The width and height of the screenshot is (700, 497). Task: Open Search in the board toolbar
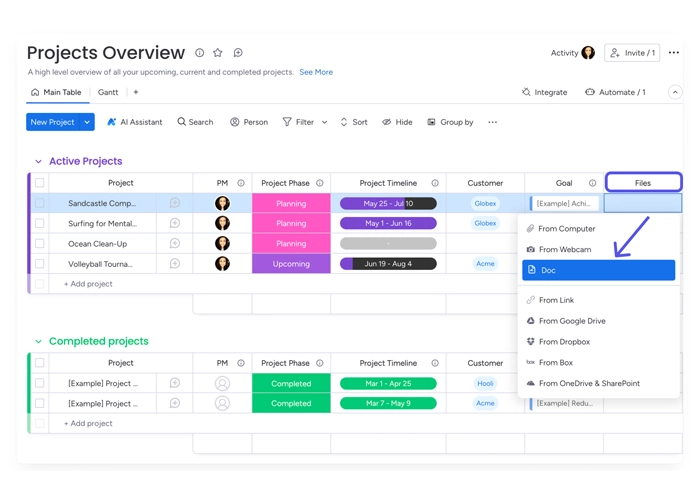pyautogui.click(x=195, y=122)
